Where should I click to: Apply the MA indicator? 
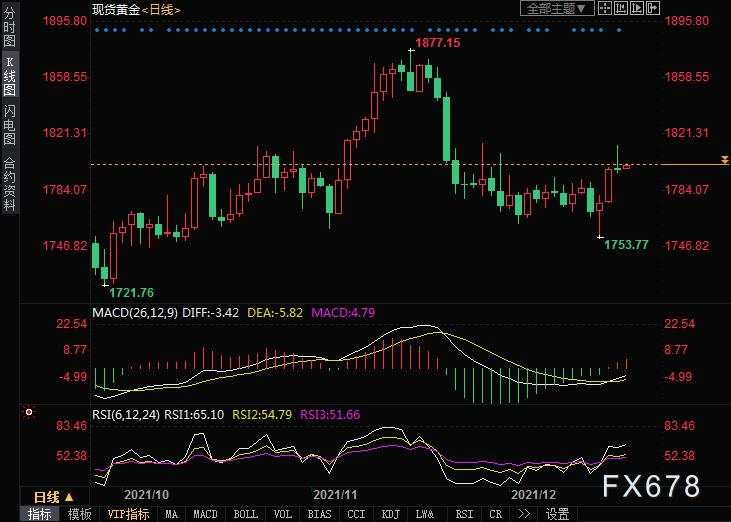(171, 514)
